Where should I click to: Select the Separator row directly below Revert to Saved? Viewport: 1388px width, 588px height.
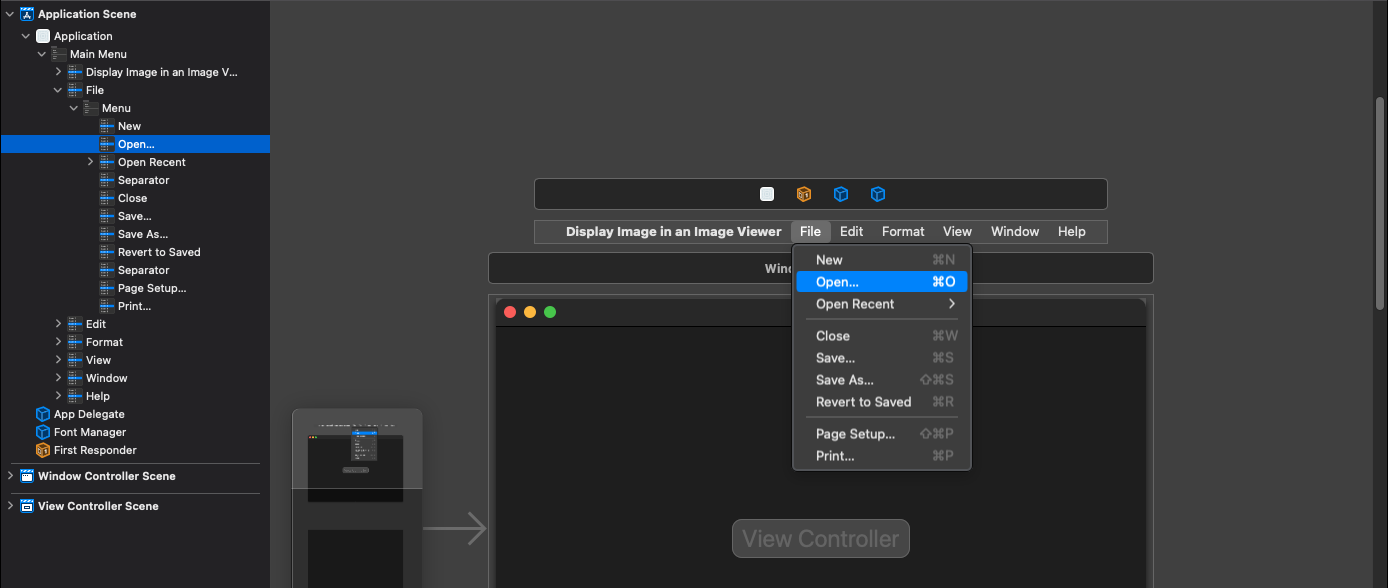point(135,270)
